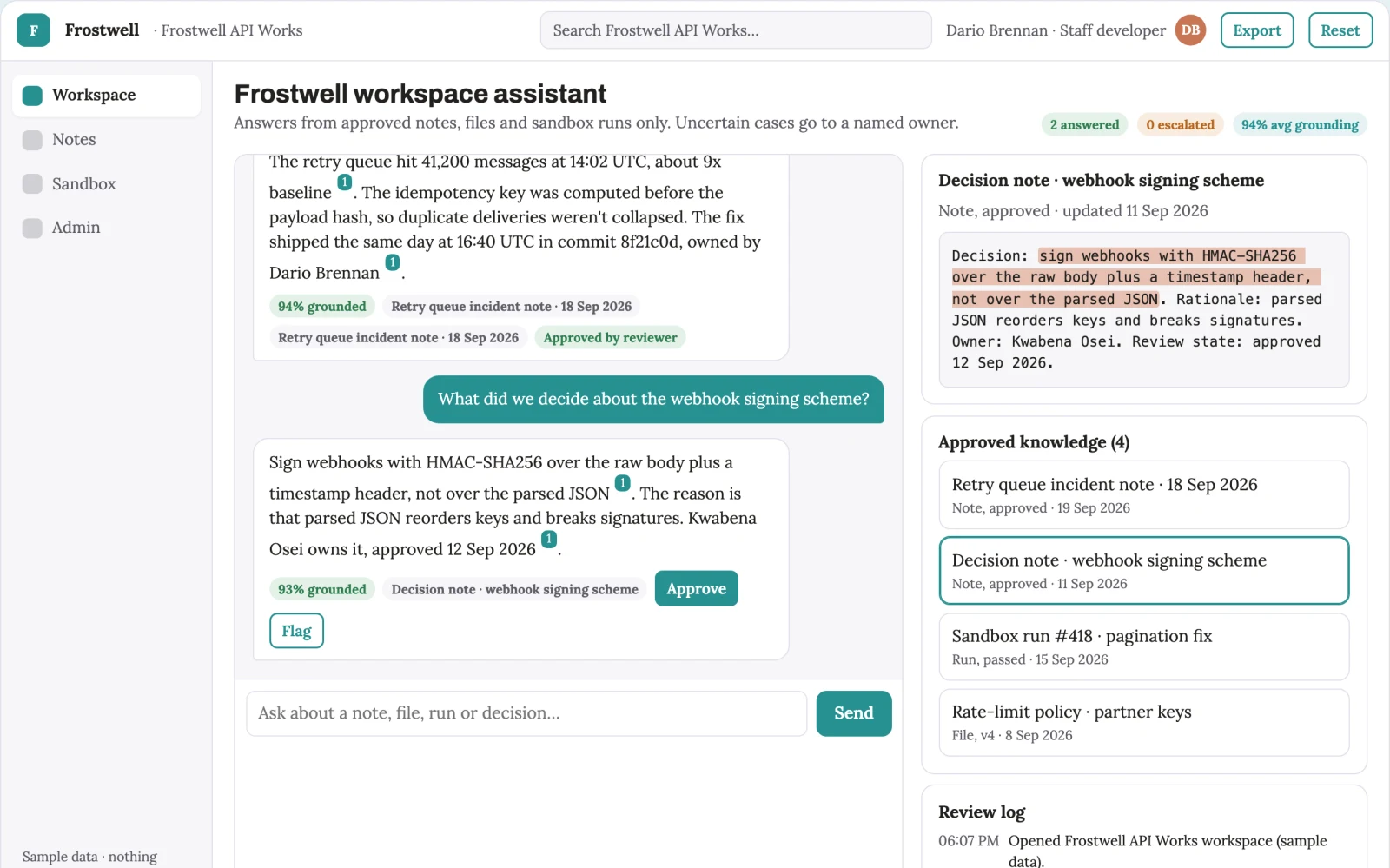1390x868 pixels.
Task: Click the '2 answered' status badge
Action: (1084, 125)
